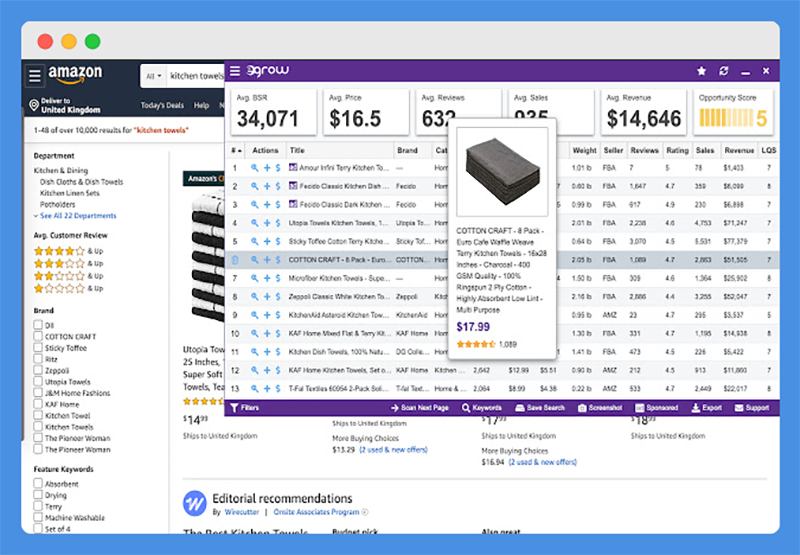This screenshot has height=555, width=800.
Task: Check the Drying feature checkbox
Action: point(38,494)
